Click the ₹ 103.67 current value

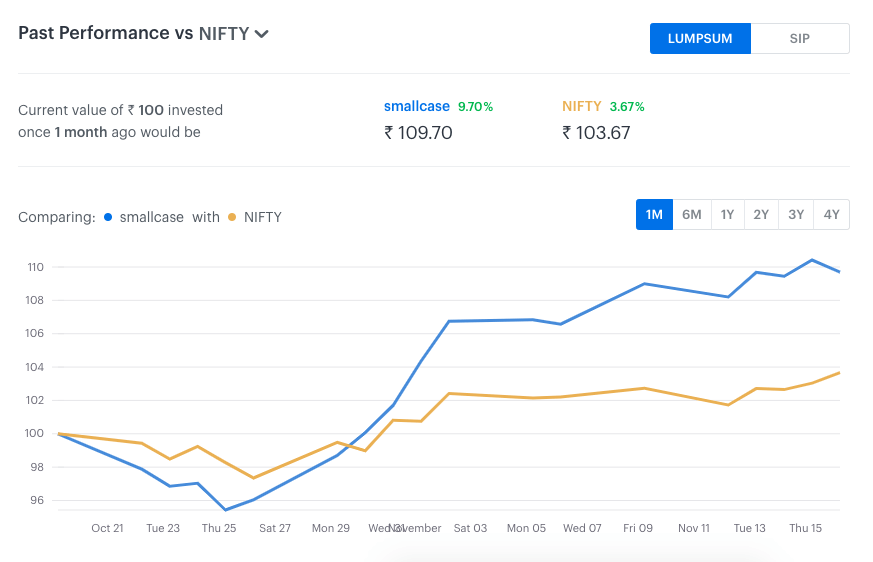tap(596, 133)
